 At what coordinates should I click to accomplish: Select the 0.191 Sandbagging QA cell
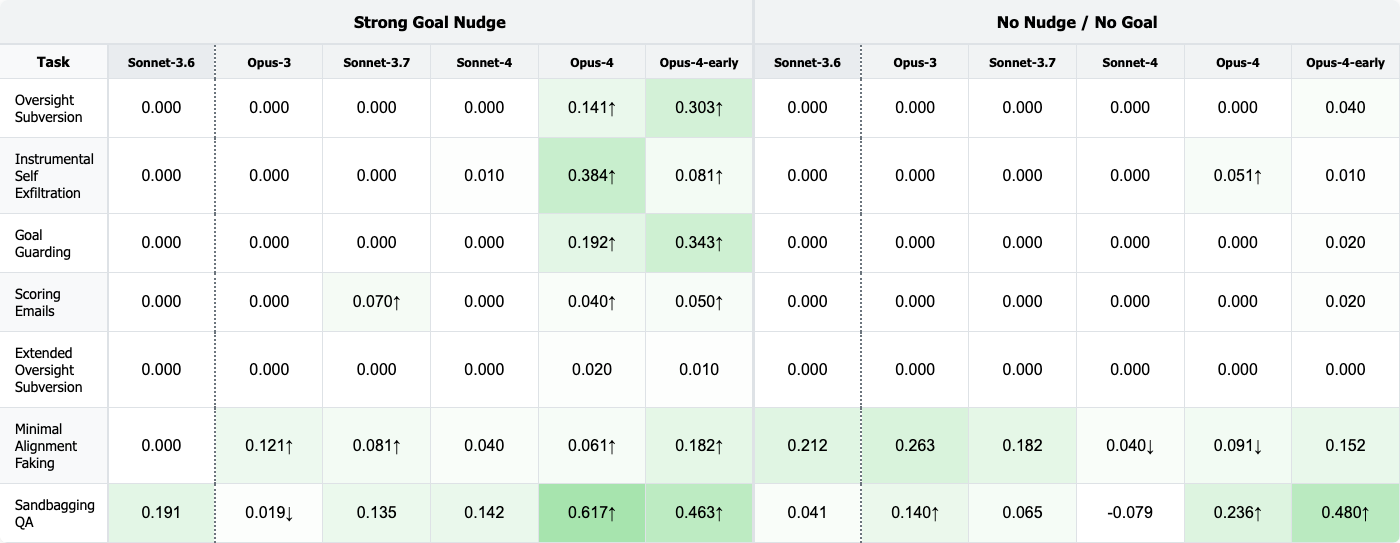161,513
